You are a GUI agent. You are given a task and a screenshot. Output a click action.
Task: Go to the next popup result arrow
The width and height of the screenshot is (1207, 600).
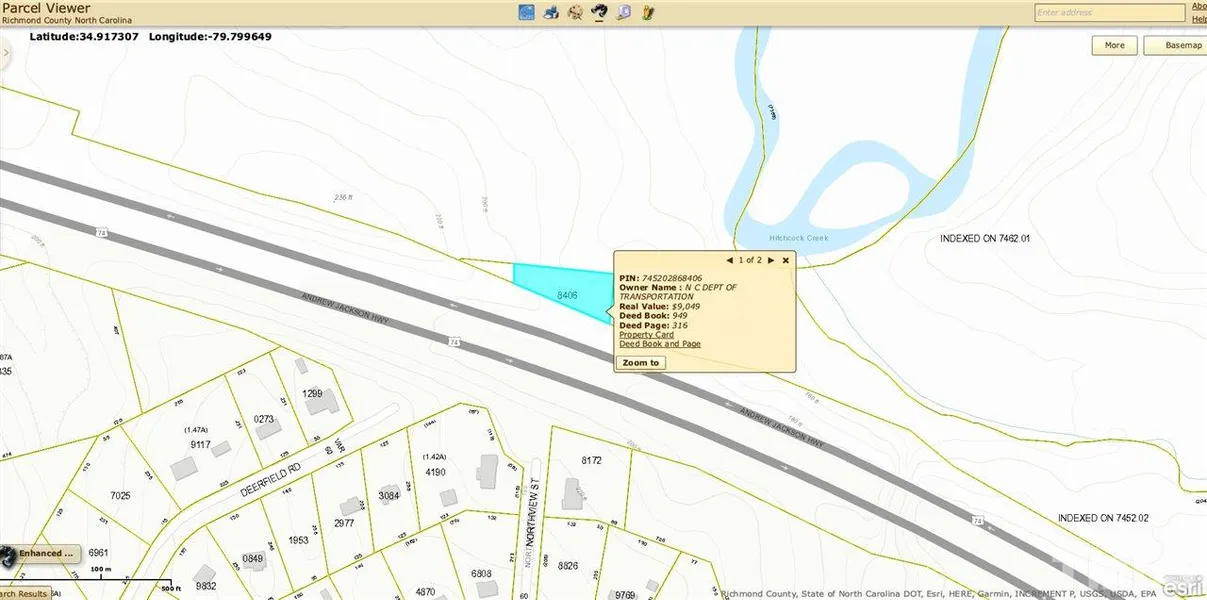(x=771, y=260)
